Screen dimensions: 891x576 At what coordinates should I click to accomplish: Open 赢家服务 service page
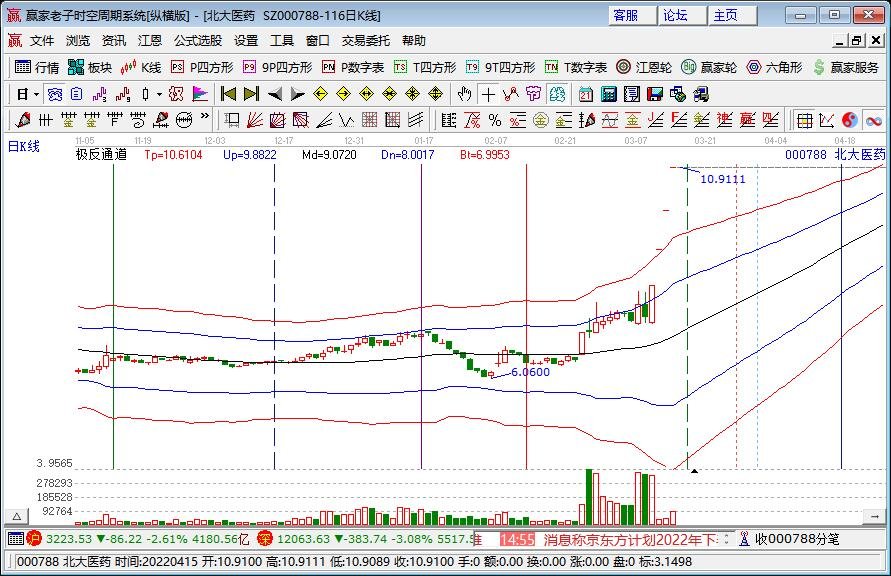coord(846,68)
